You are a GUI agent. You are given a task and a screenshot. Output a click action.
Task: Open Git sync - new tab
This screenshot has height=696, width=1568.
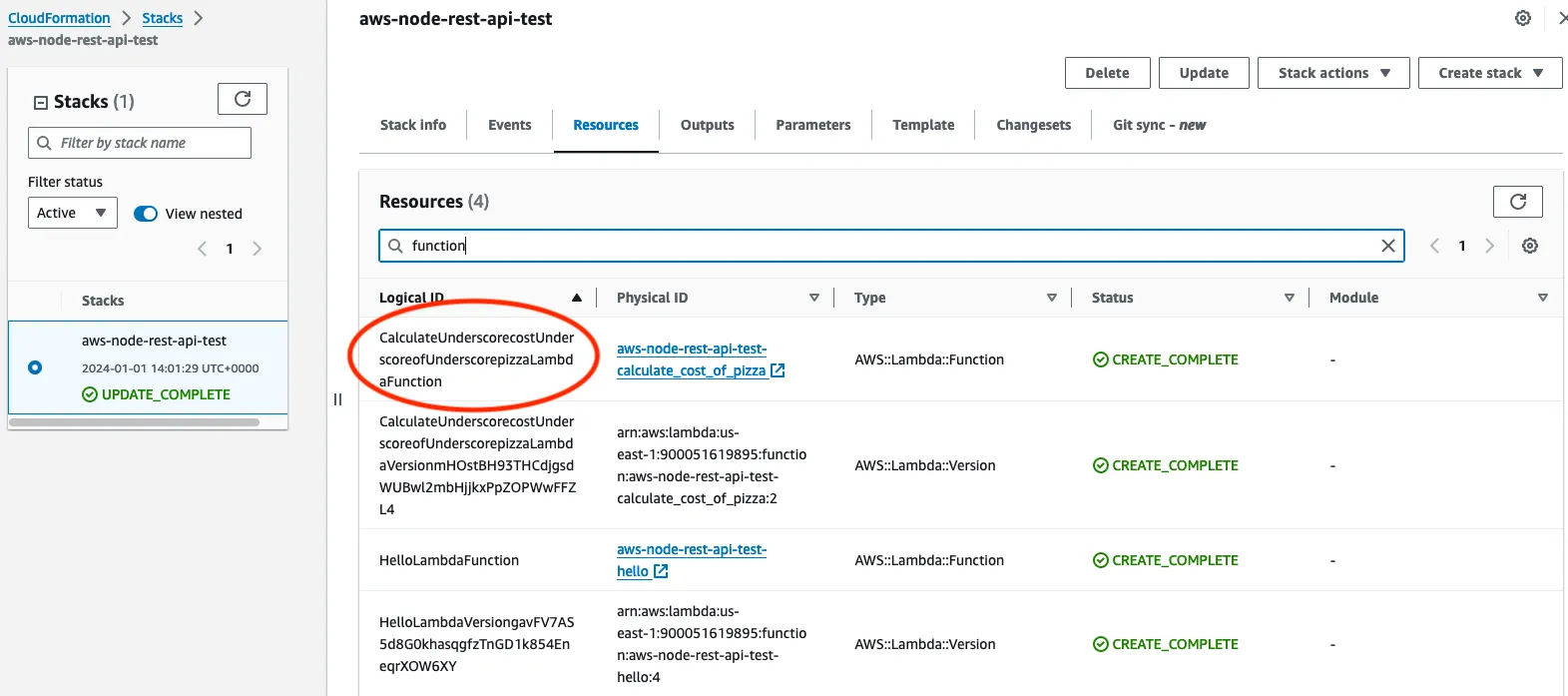pos(1159,125)
